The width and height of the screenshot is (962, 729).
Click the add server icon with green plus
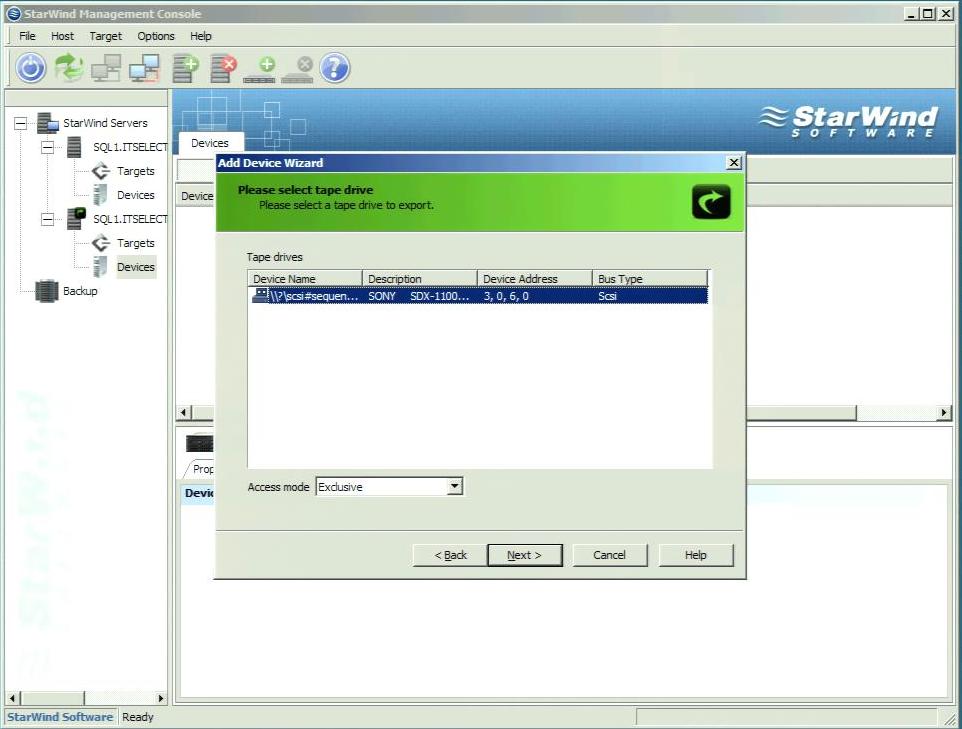[x=185, y=68]
